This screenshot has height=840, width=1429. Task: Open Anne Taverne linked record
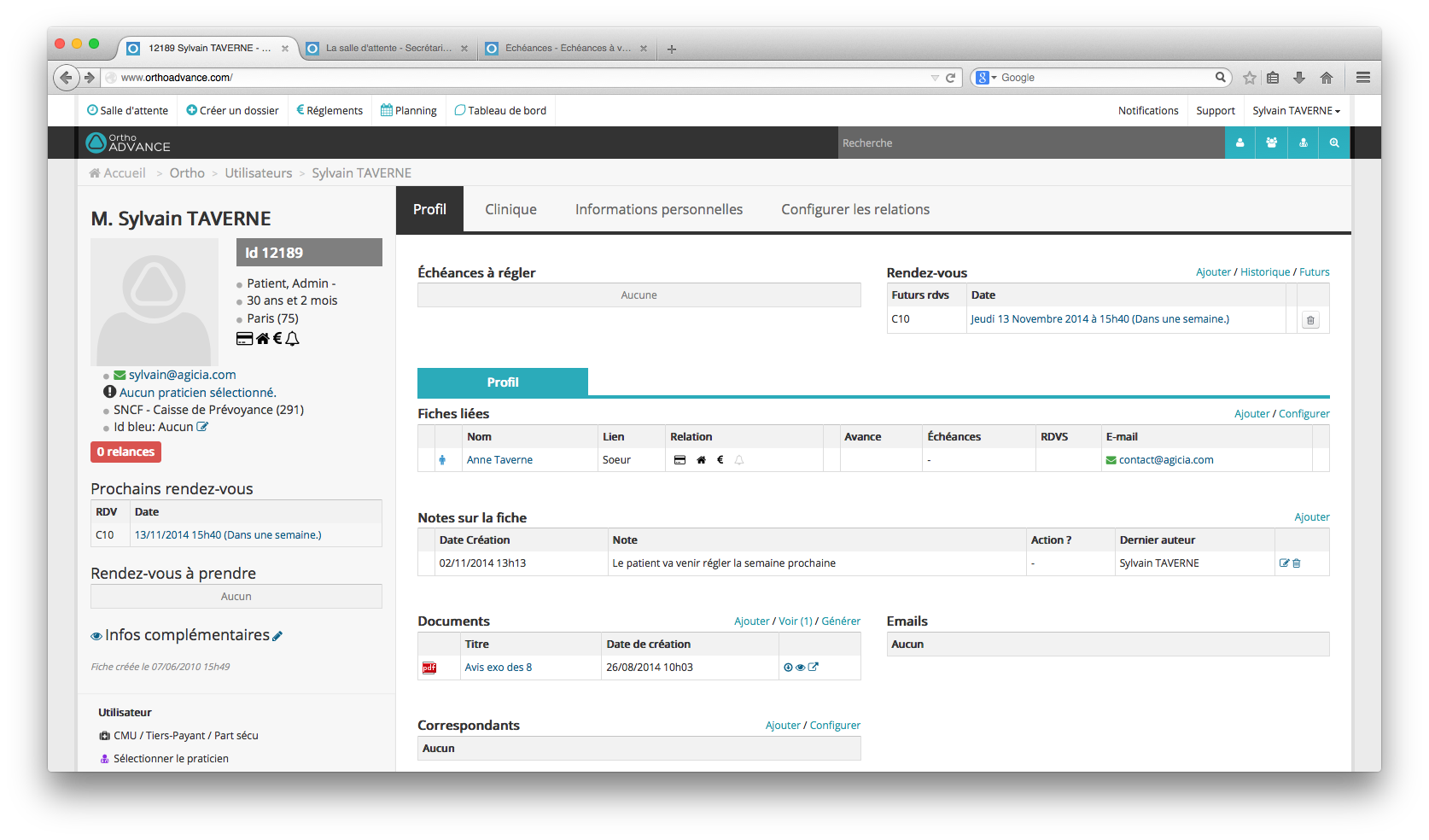499,460
